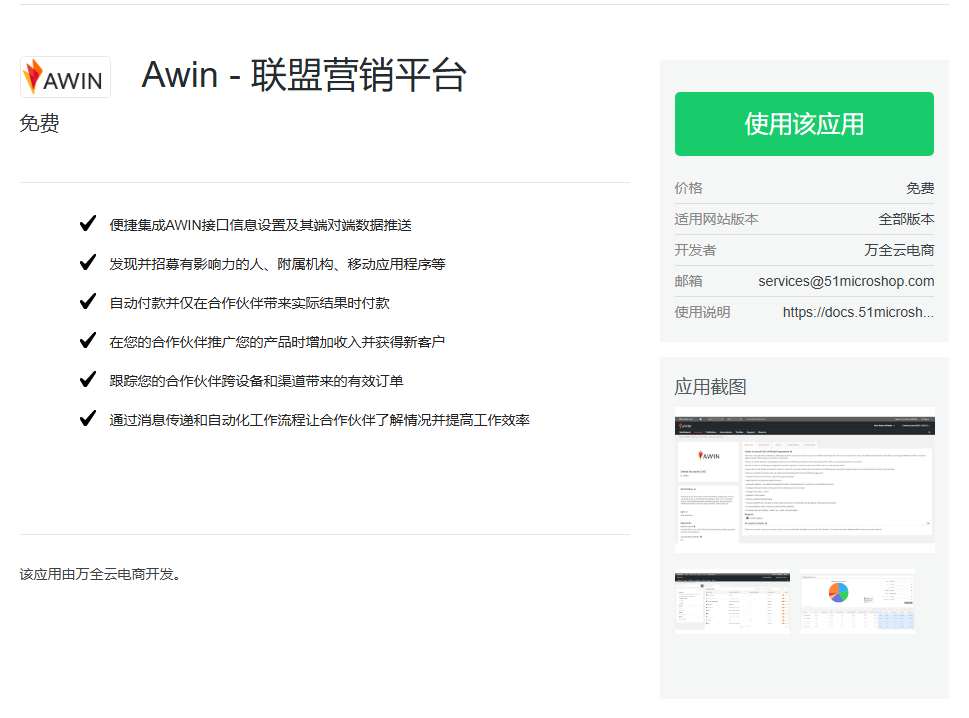969x718 pixels.
Task: Open the docs.51microsh... 使用说明 link
Action: pyautogui.click(x=858, y=312)
